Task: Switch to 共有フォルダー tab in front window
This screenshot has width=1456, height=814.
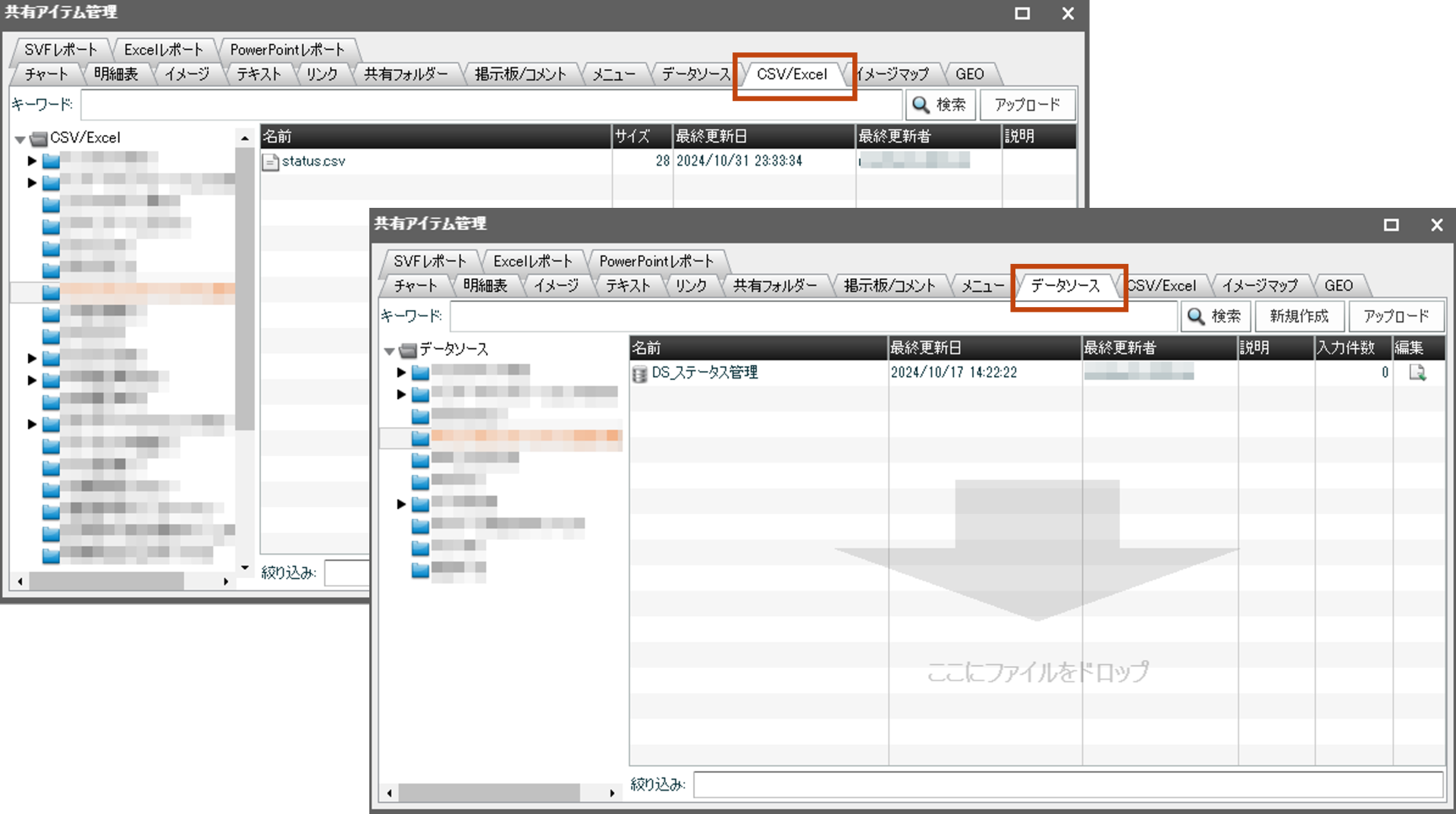Action: (x=774, y=286)
